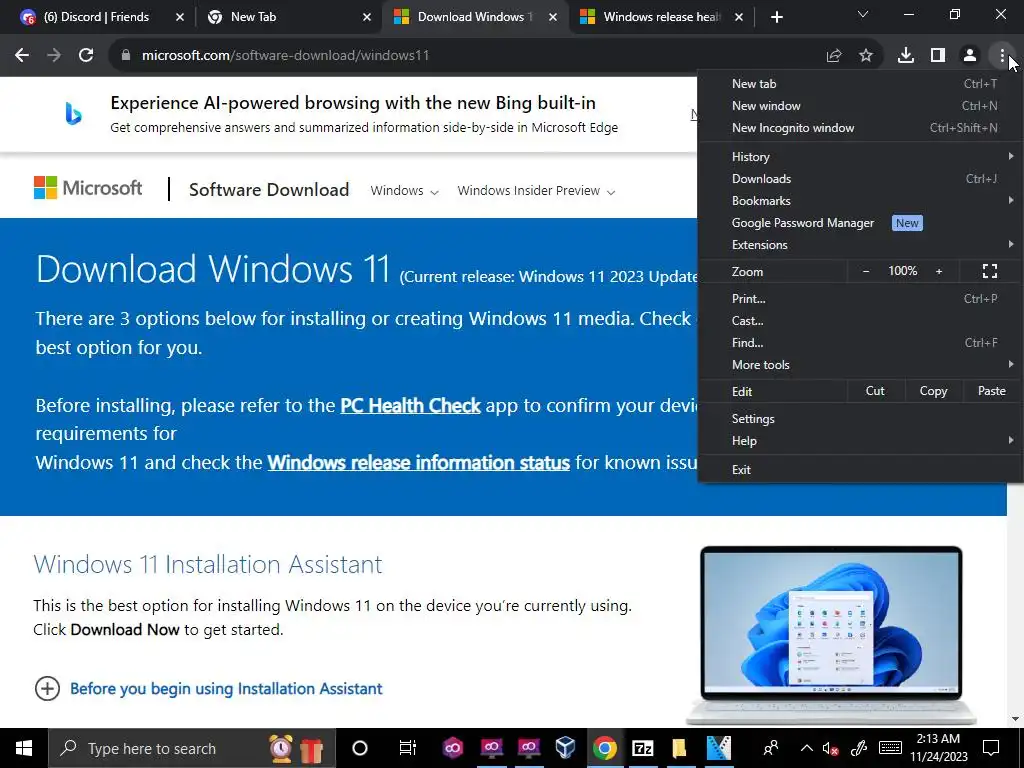Click the tab search chevron

point(863,14)
